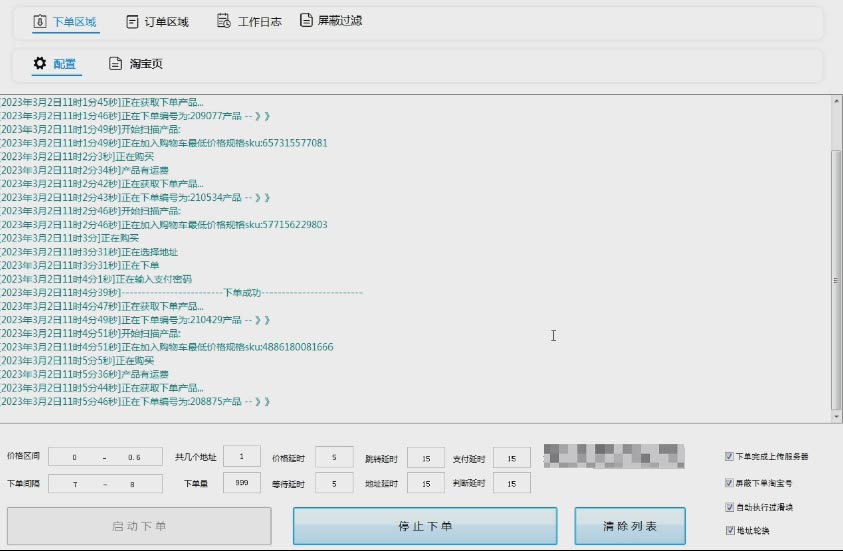Click the log entry for 下单编号 210534
The width and height of the screenshot is (843, 551).
tap(135, 198)
